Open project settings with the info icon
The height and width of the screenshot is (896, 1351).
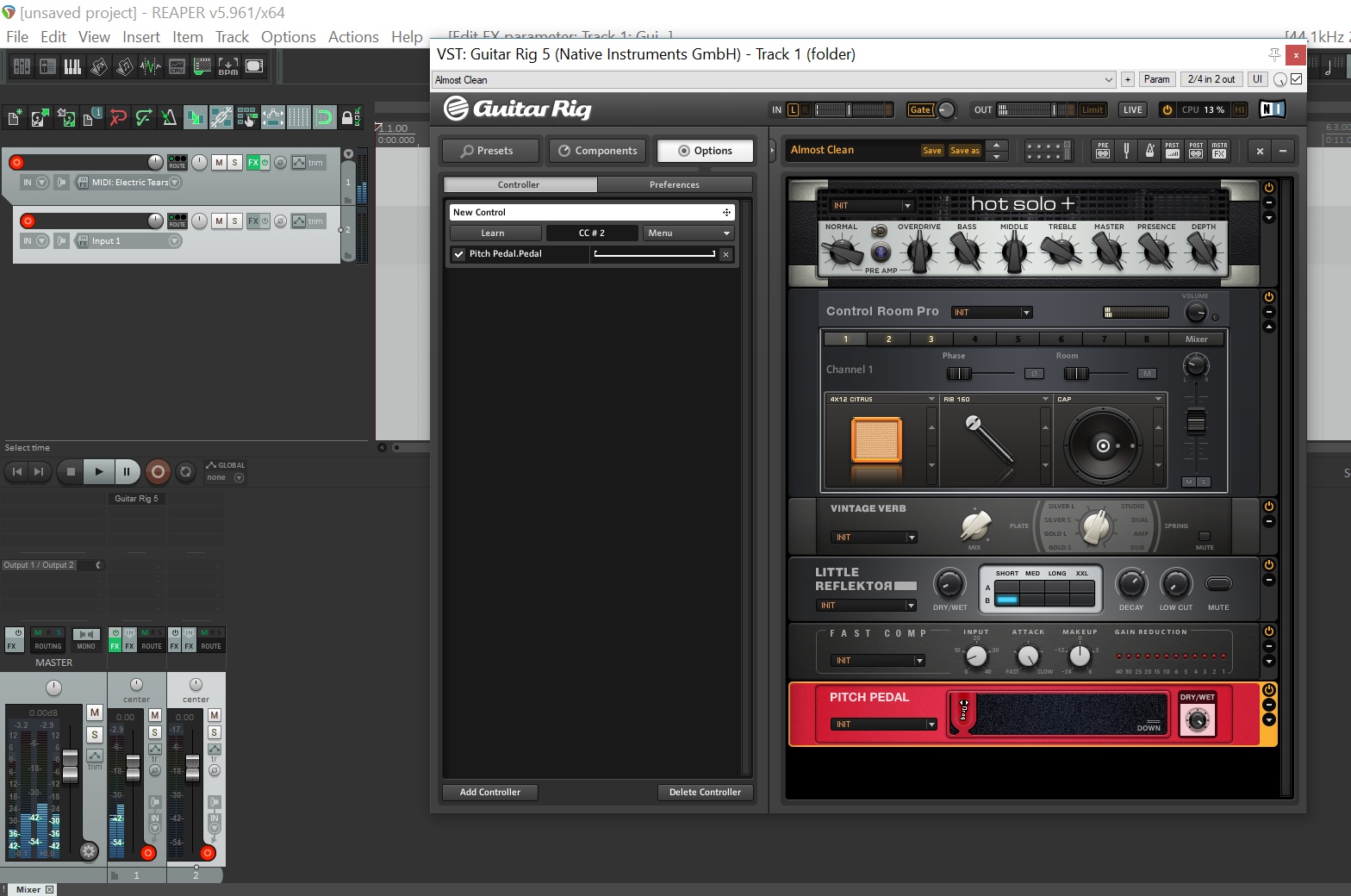coord(92,118)
